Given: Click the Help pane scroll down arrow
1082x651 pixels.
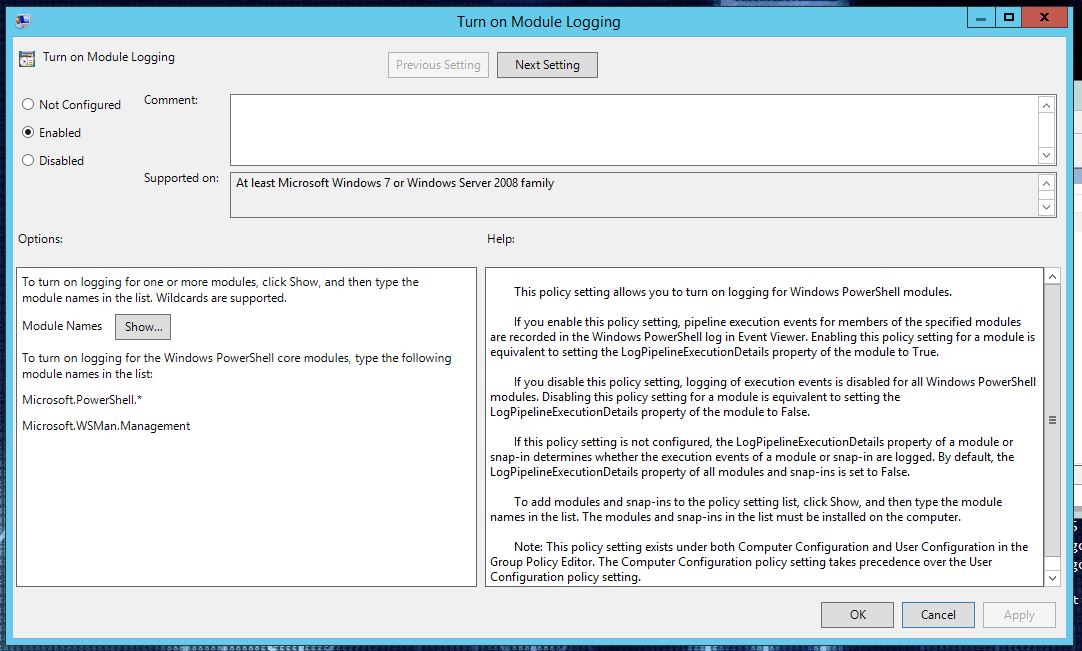Looking at the screenshot, I should click(x=1052, y=578).
